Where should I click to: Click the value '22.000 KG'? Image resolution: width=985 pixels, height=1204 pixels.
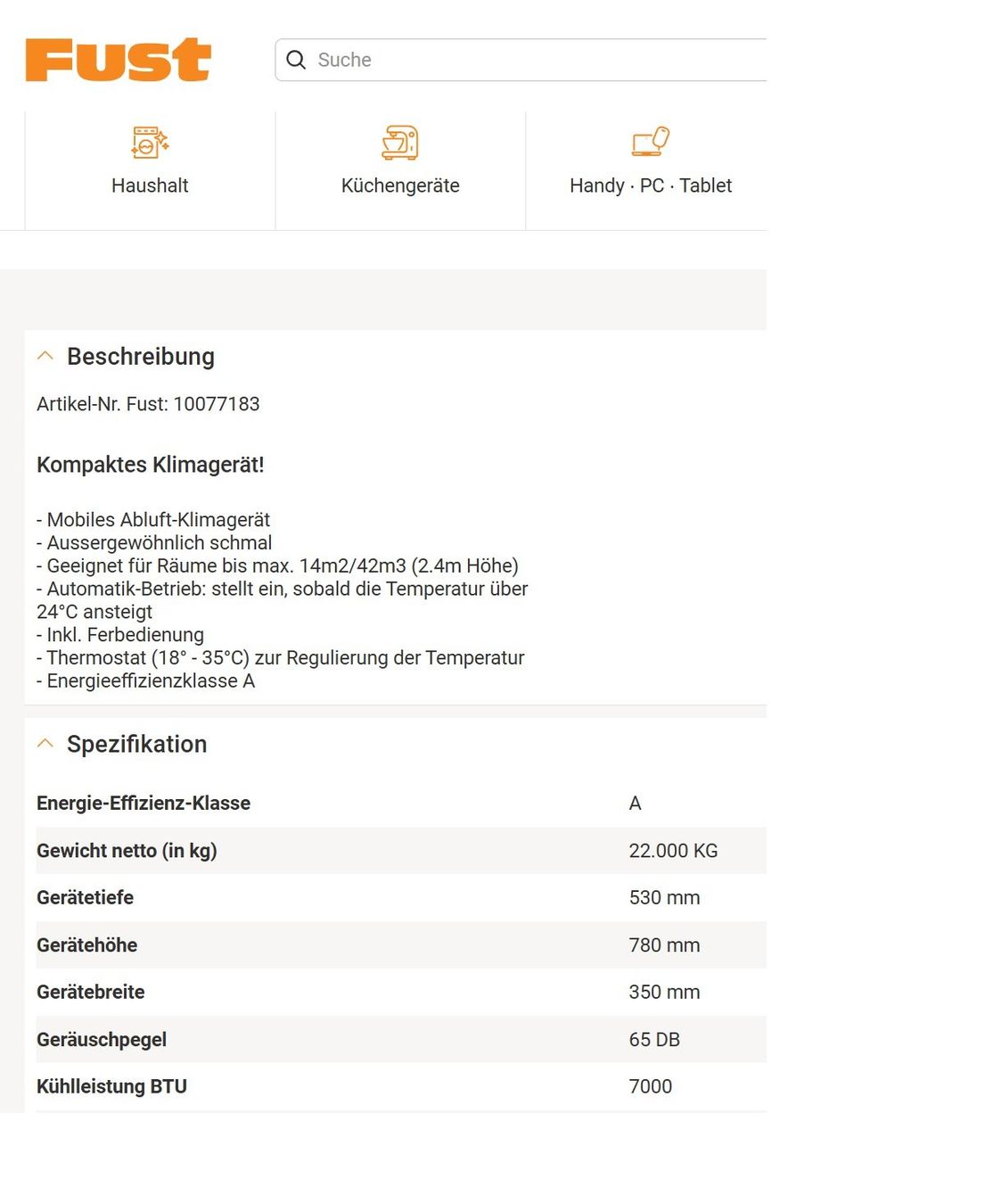(x=673, y=851)
